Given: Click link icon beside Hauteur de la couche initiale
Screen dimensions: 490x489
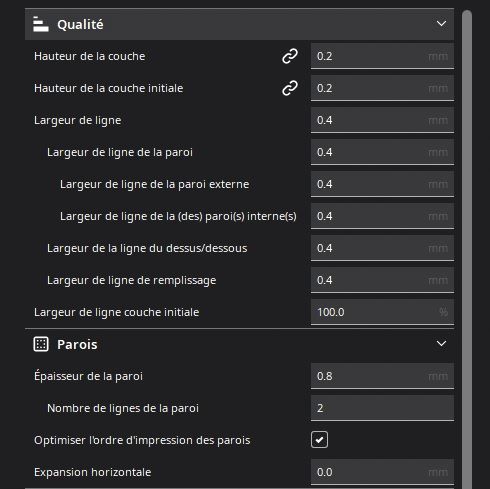Looking at the screenshot, I should 290,88.
